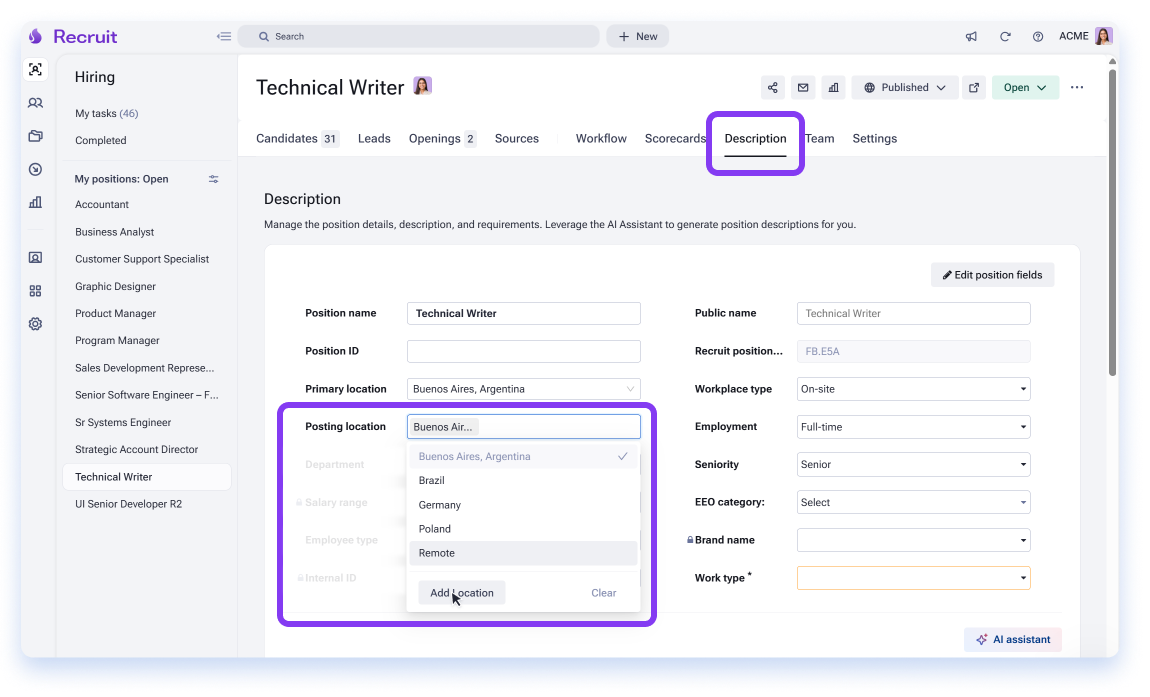
Task: Click the Public name input field
Action: (x=913, y=313)
